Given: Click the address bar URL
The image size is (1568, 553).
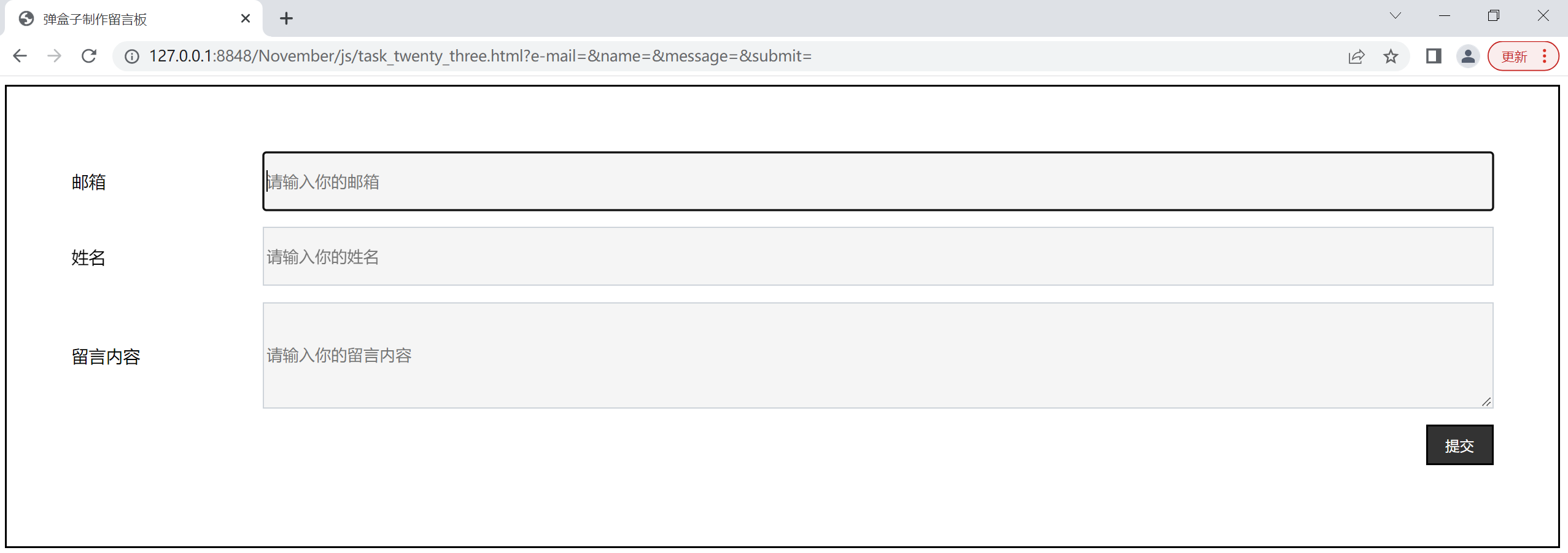Looking at the screenshot, I should 480,56.
